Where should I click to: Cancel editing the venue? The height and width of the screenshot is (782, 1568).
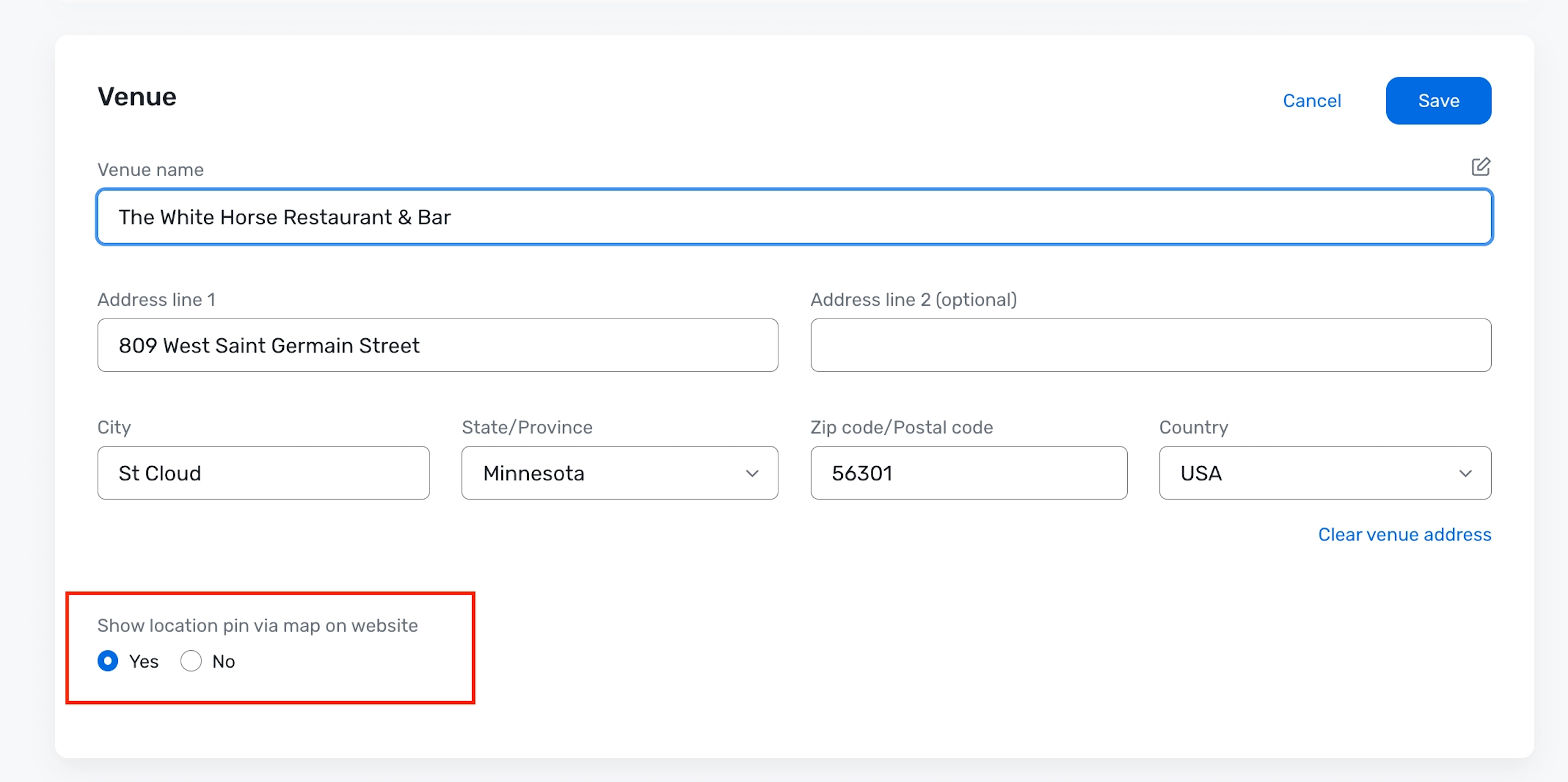(x=1312, y=100)
